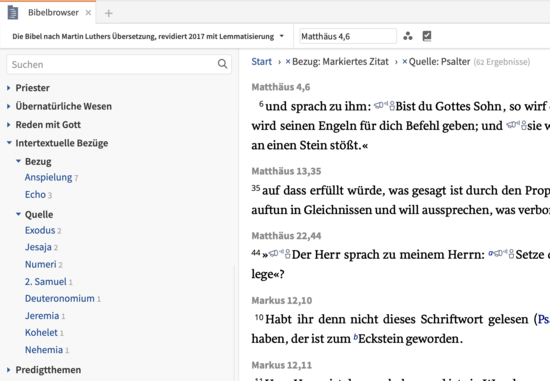550x381 pixels.
Task: Click the Start breadcrumb link
Action: (x=261, y=62)
